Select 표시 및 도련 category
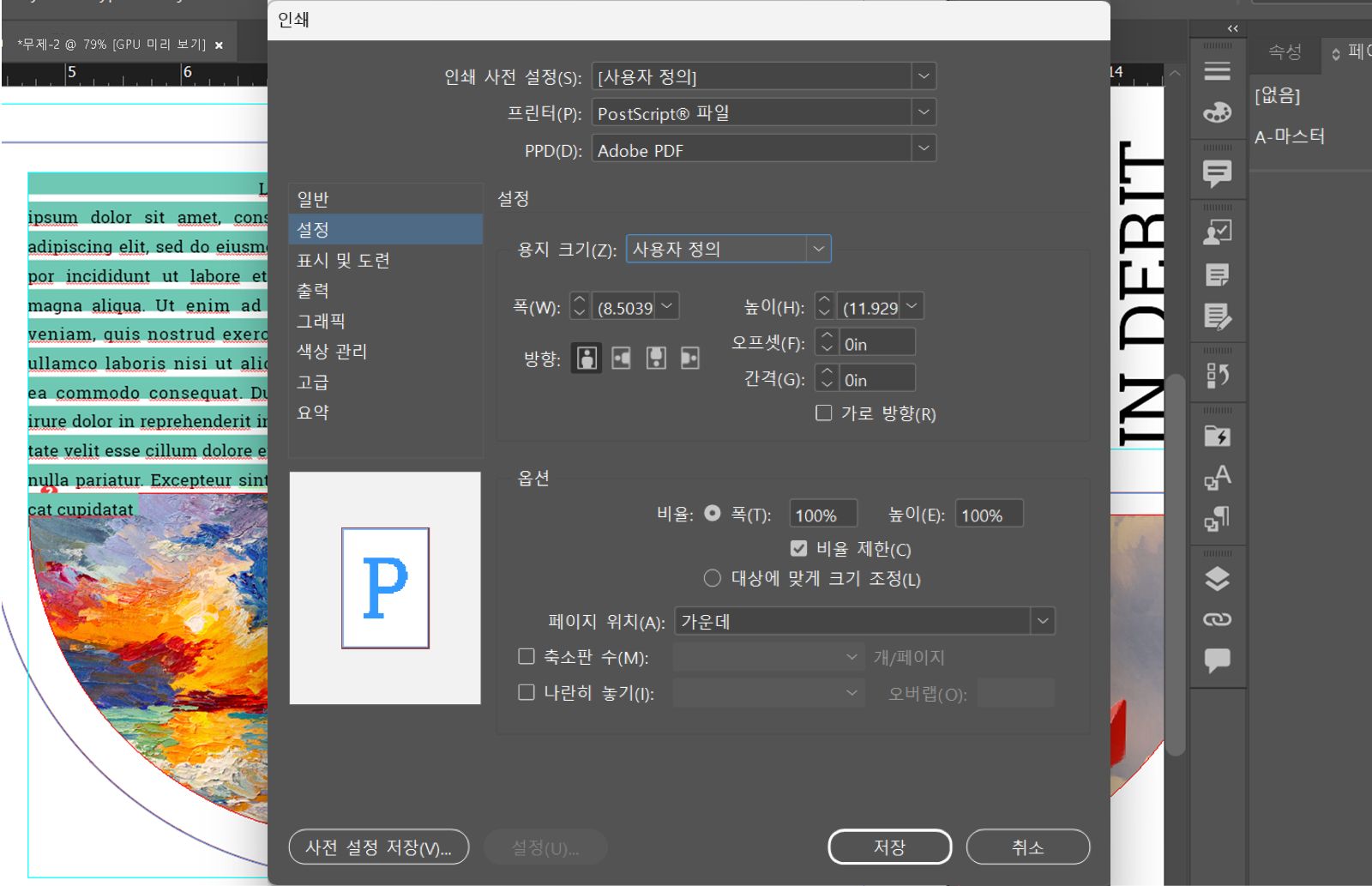The height and width of the screenshot is (886, 1372). click(386, 260)
